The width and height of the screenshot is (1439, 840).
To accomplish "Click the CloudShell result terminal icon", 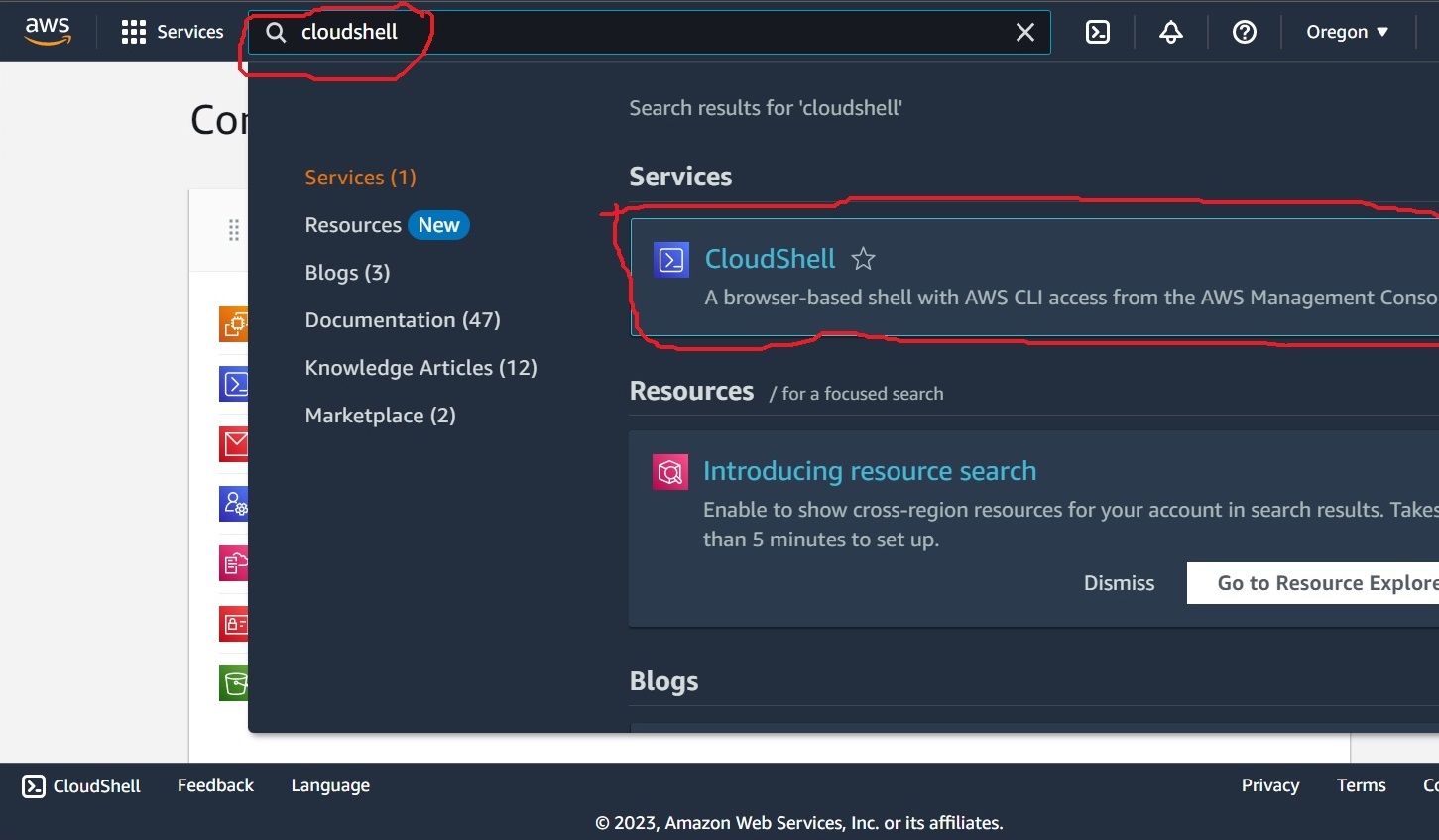I will (671, 260).
